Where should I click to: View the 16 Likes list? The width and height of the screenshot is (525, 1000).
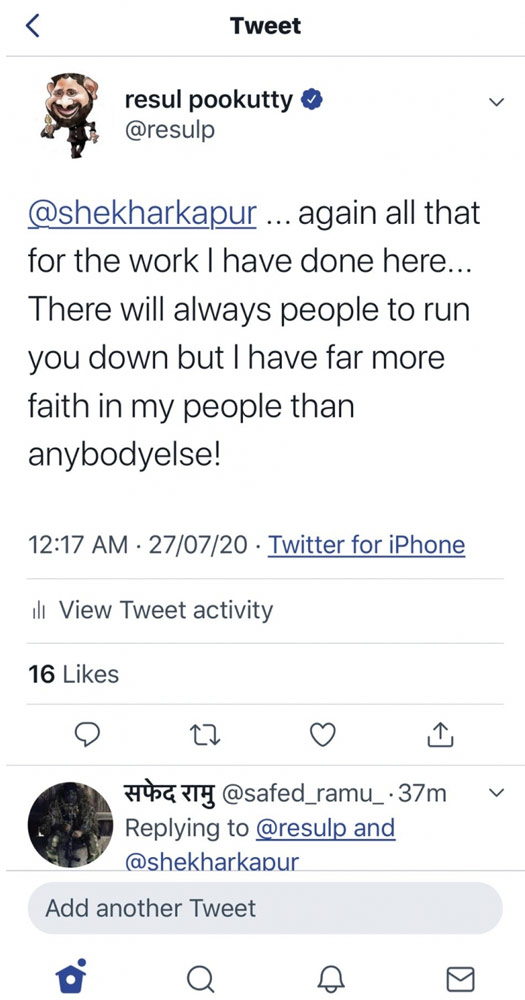tap(73, 674)
